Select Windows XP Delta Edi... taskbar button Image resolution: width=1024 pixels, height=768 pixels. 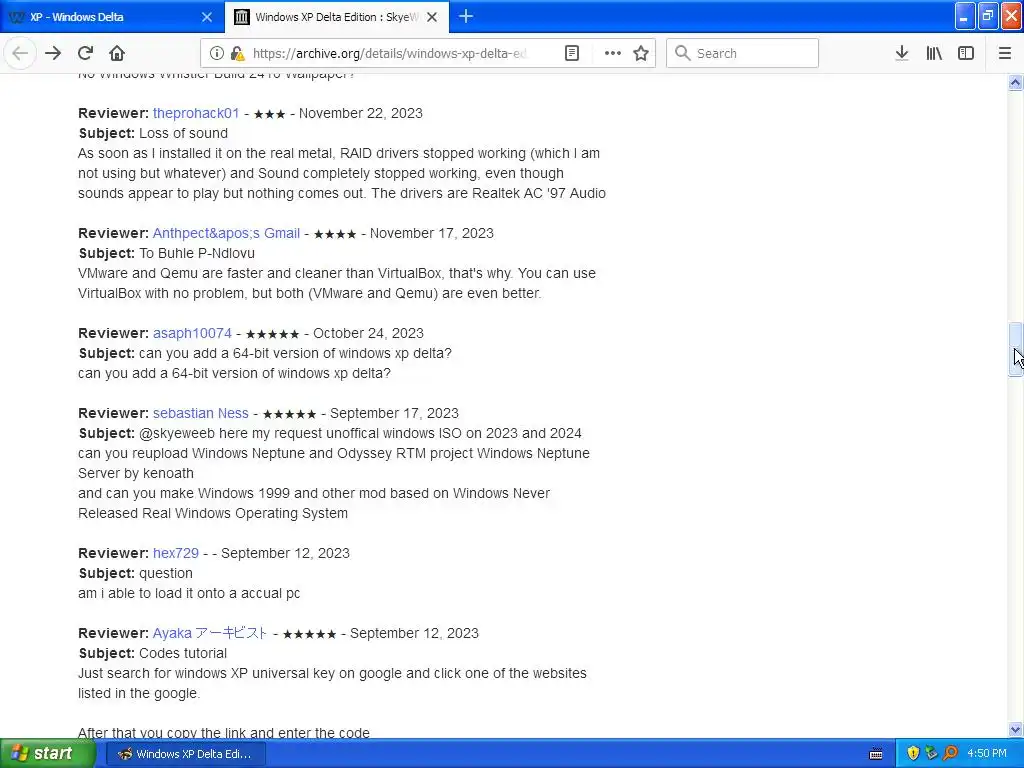pos(185,754)
